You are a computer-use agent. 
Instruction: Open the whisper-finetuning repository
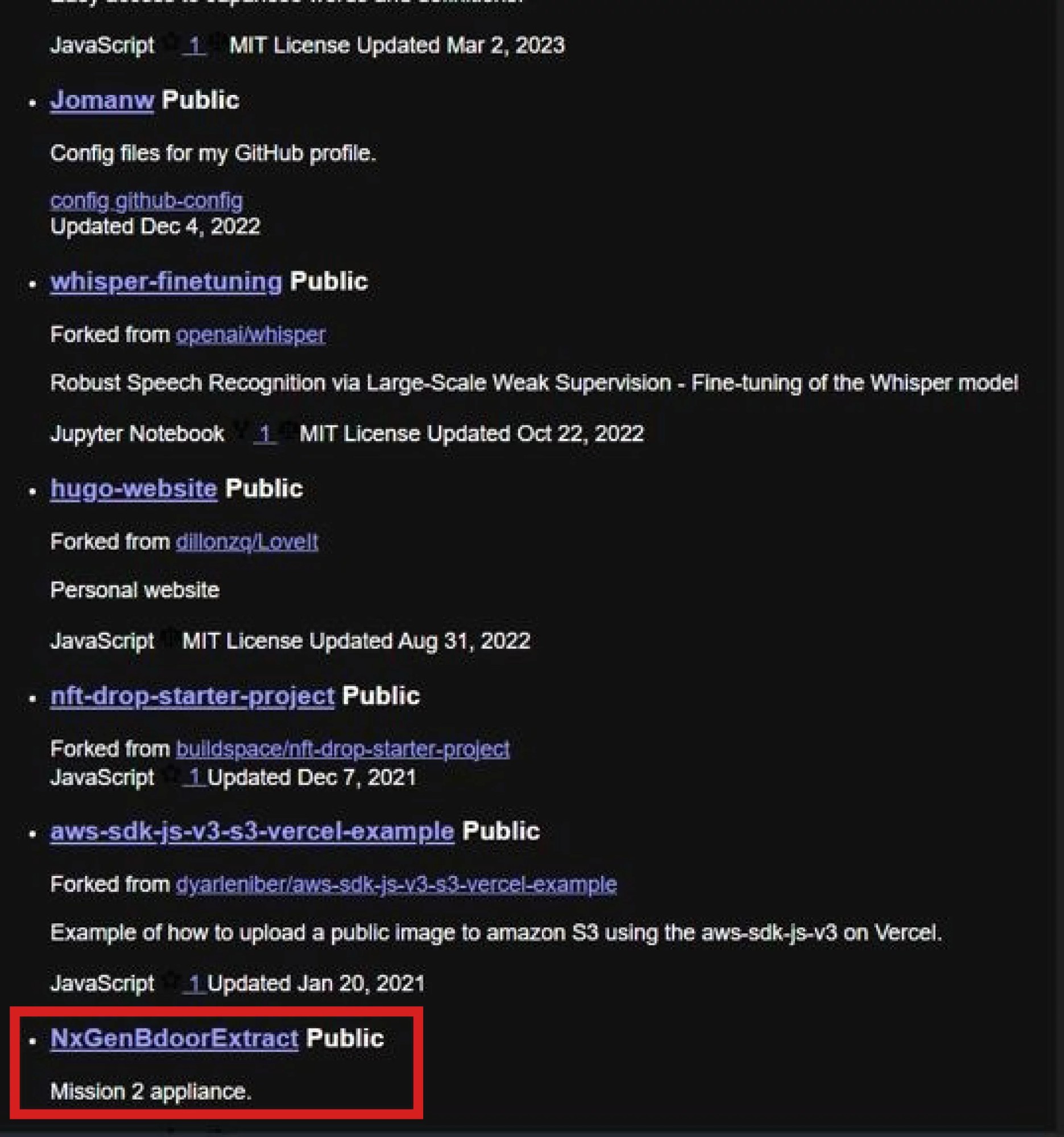tap(166, 281)
